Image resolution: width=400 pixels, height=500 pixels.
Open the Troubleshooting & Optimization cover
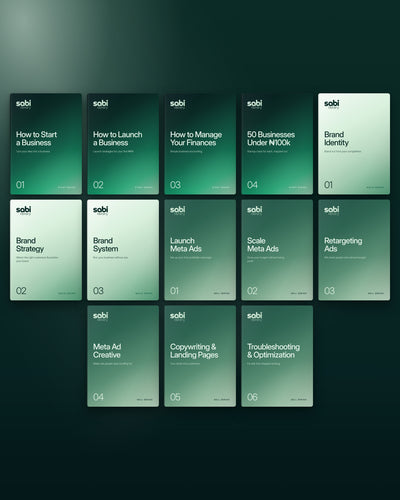277,356
